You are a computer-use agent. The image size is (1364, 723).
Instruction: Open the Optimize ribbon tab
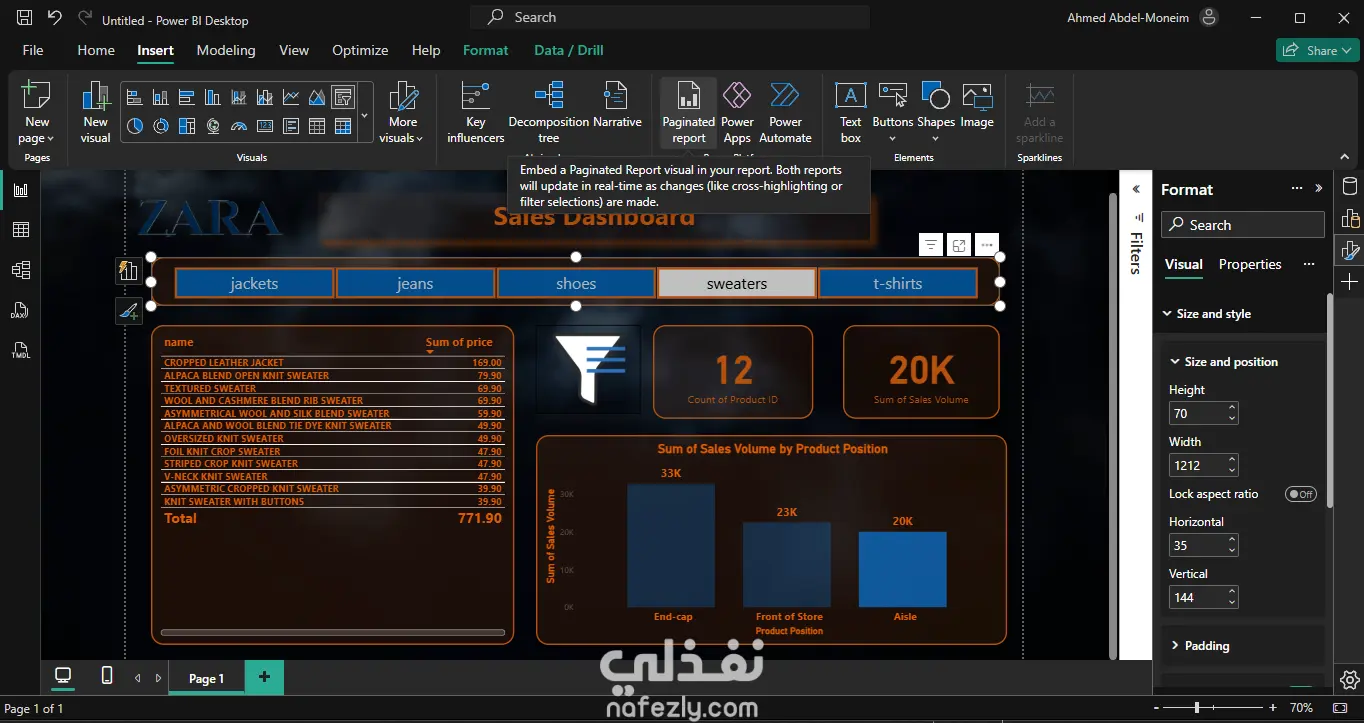click(x=360, y=50)
